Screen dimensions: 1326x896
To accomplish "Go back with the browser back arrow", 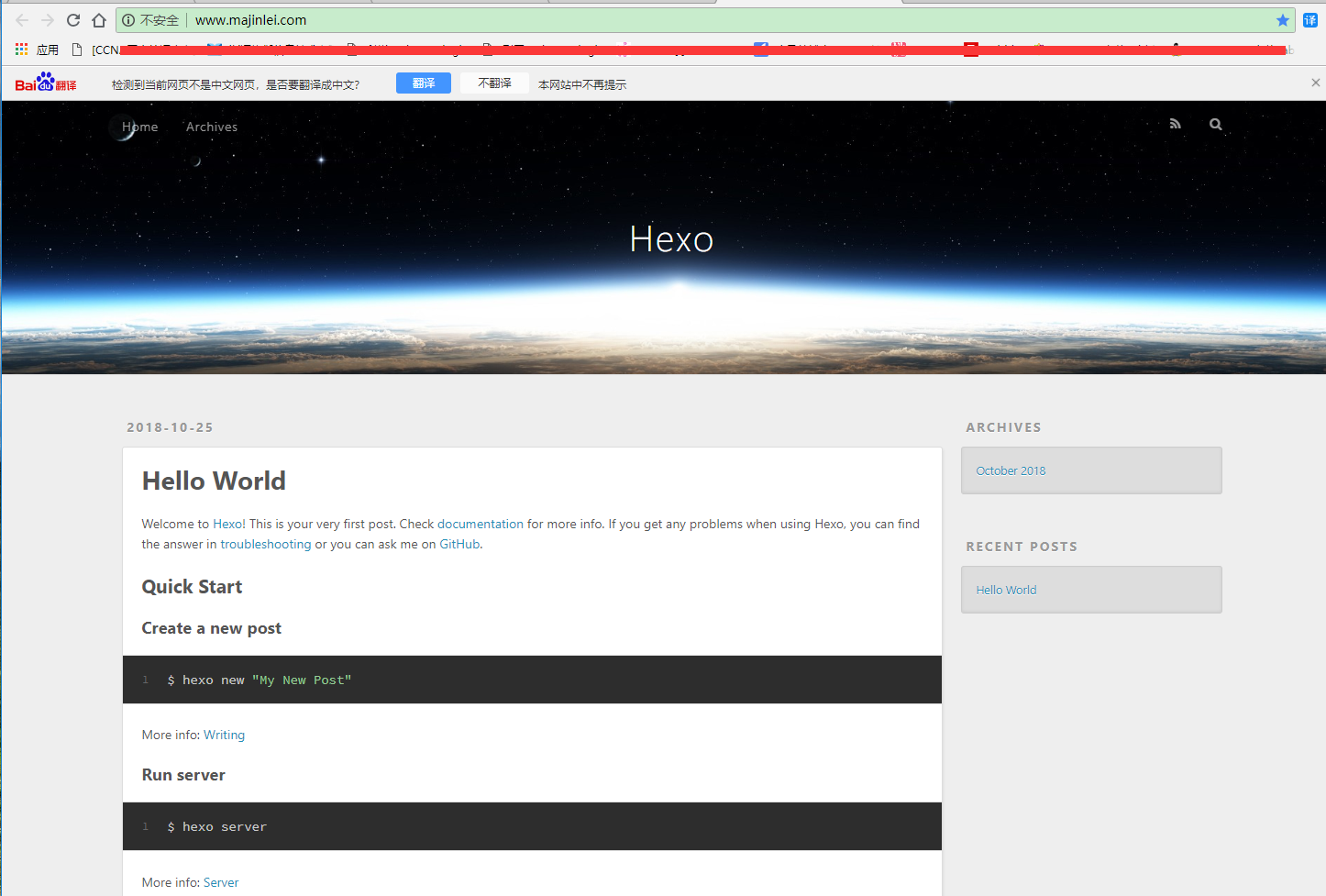I will (x=22, y=20).
